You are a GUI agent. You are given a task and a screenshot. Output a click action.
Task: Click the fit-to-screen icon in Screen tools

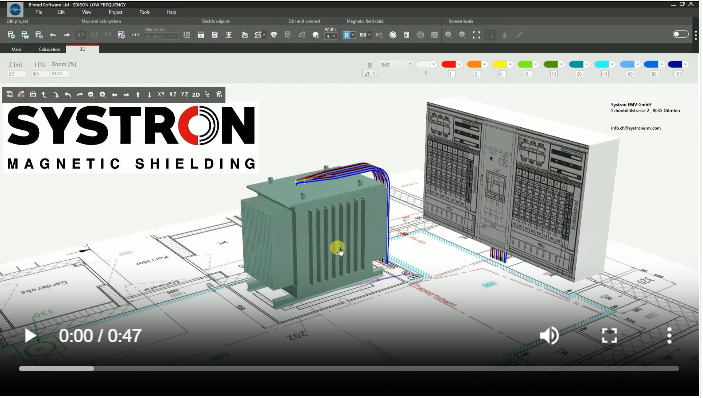coord(476,35)
